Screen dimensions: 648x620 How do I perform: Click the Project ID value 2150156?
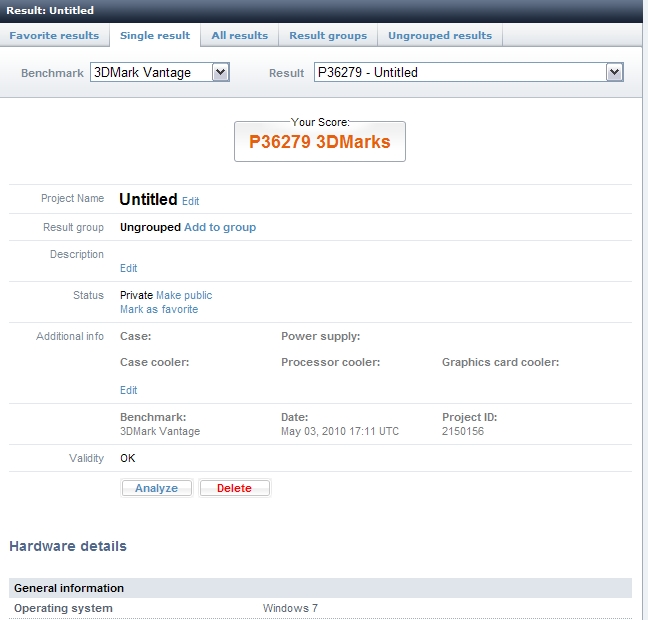click(x=463, y=431)
